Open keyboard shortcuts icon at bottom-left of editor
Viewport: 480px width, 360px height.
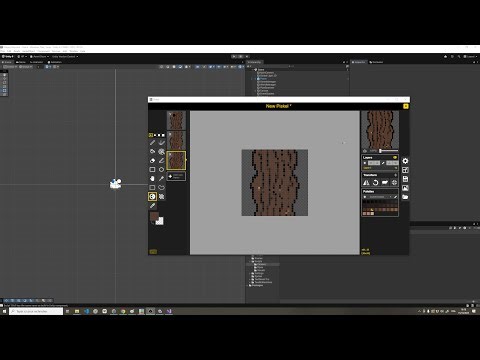(153, 252)
